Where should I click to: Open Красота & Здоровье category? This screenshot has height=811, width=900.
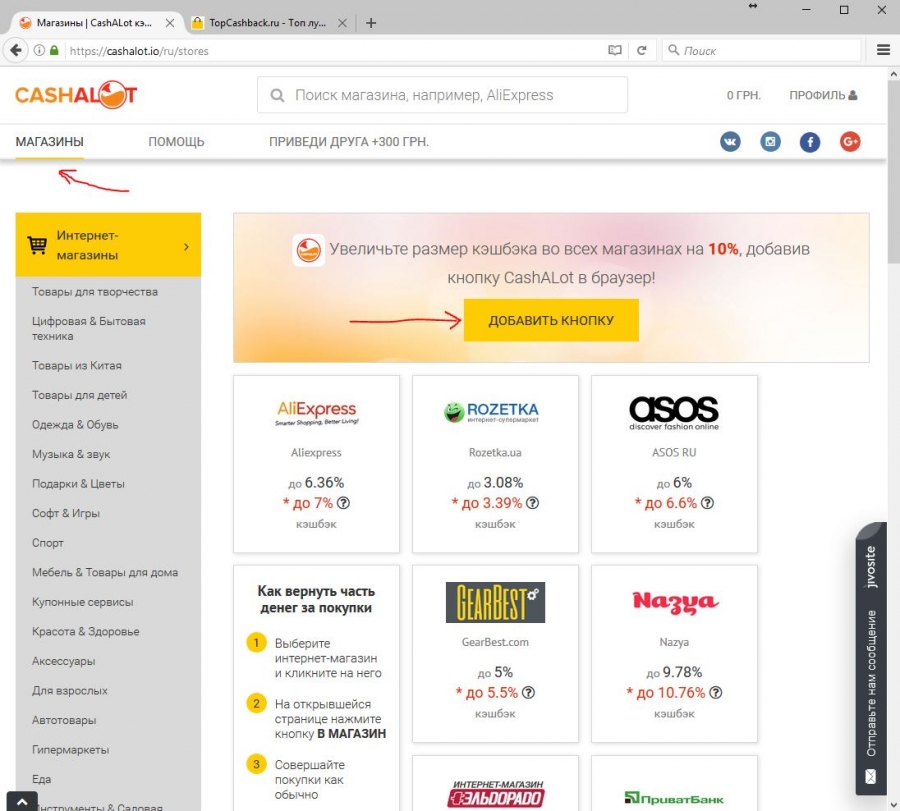click(x=86, y=631)
